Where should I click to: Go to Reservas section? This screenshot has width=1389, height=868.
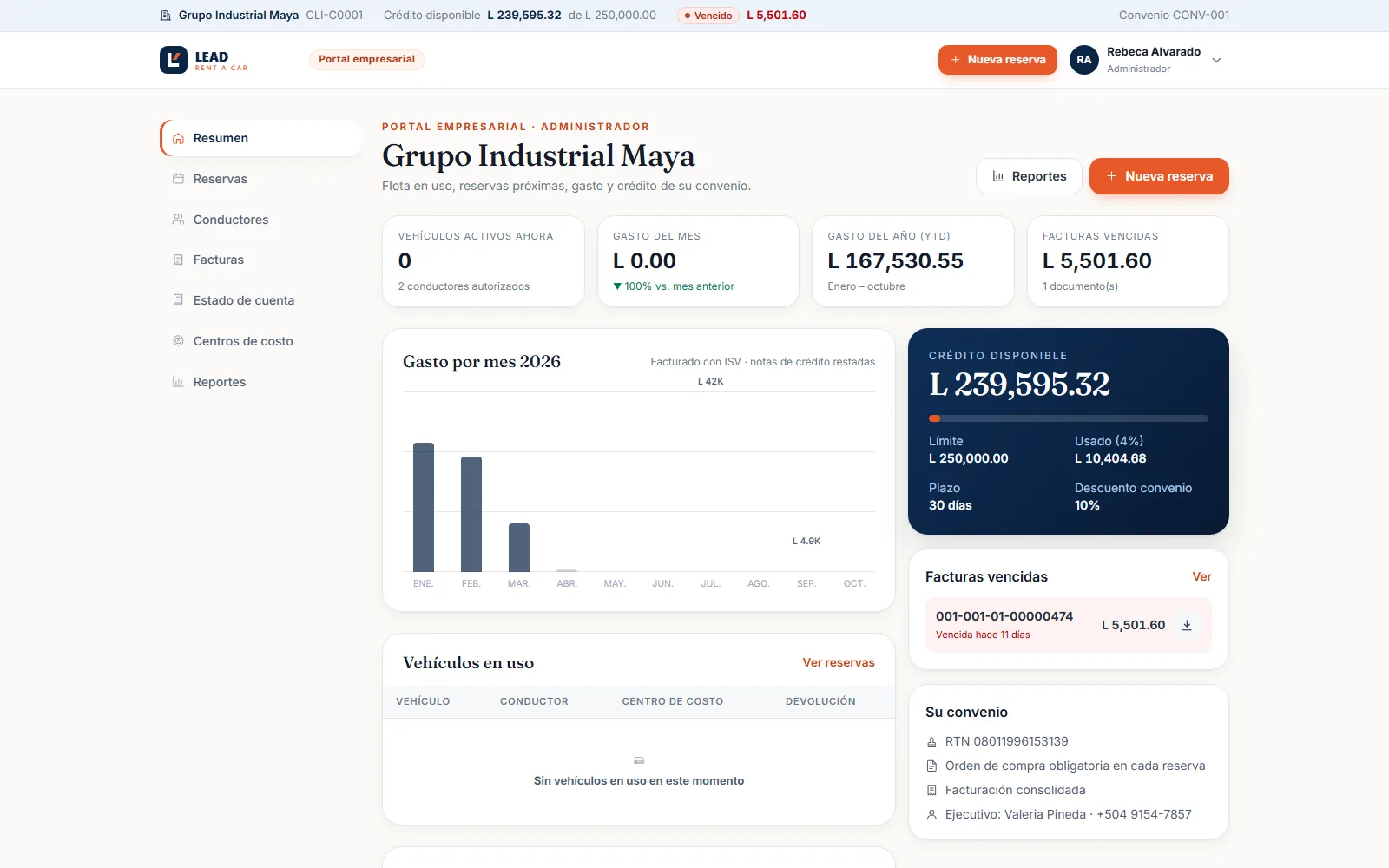(x=260, y=179)
